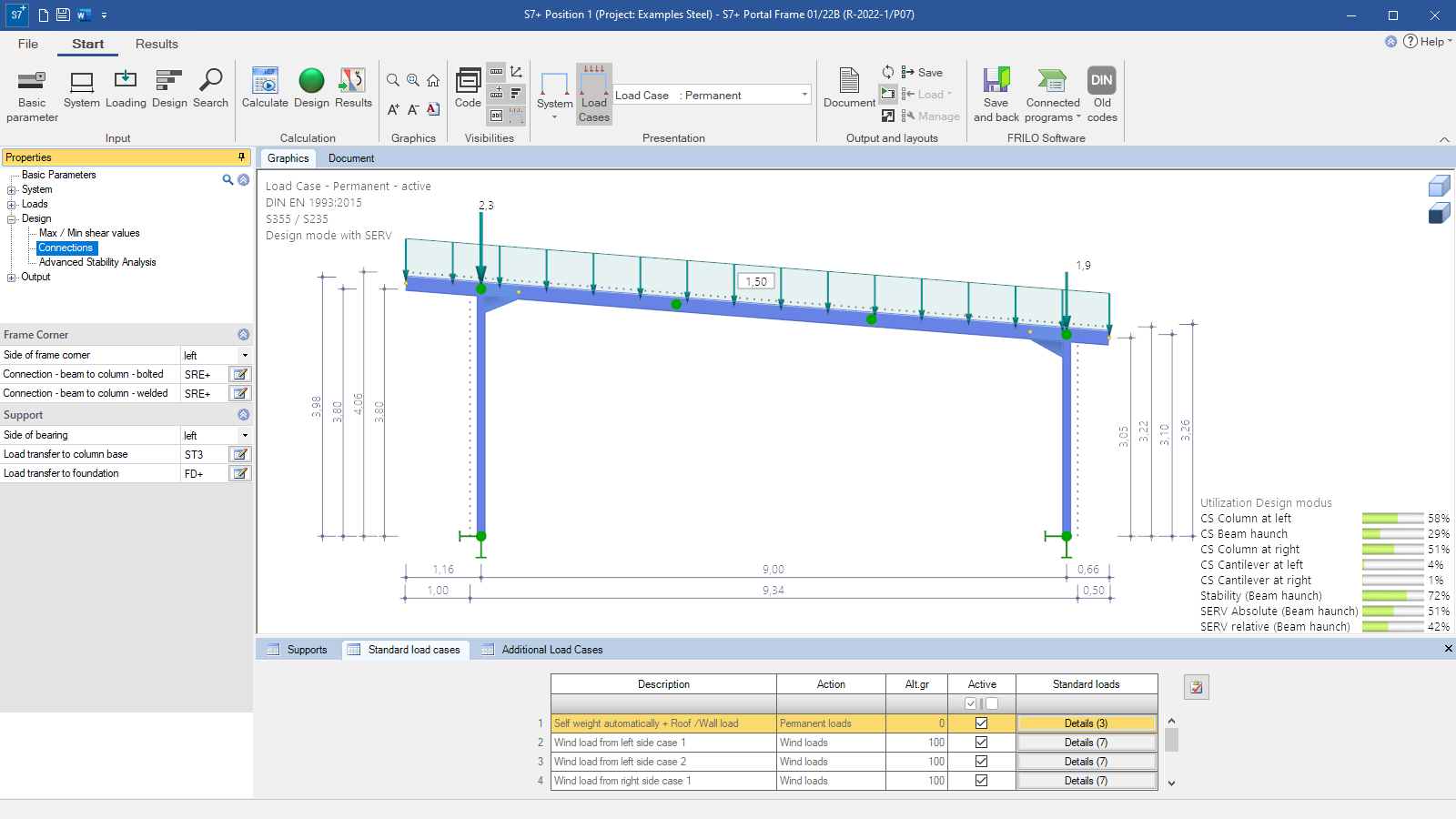Screen dimensions: 1456x819
Task: Open Side of bearing dropdown
Action: point(244,435)
